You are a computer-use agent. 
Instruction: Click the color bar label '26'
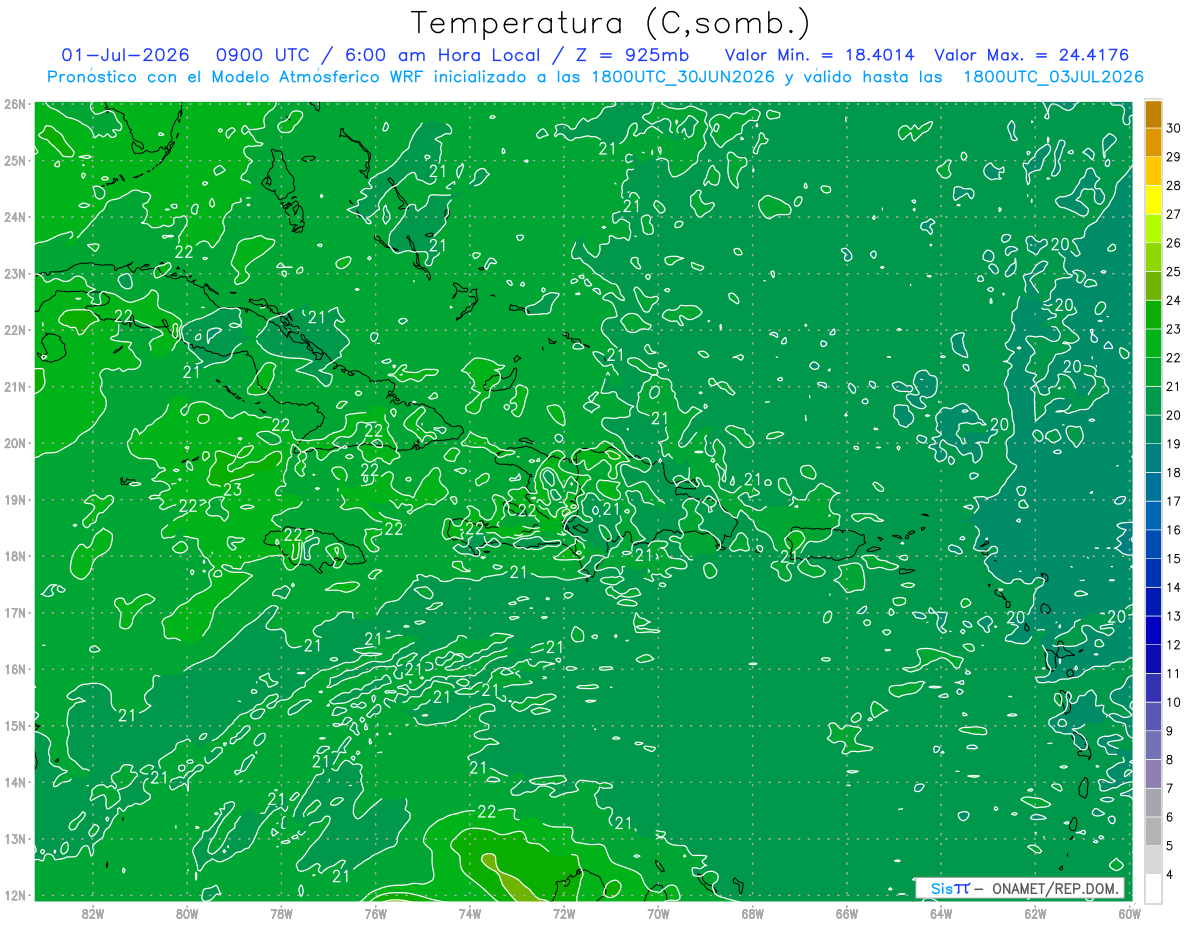pyautogui.click(x=1174, y=243)
